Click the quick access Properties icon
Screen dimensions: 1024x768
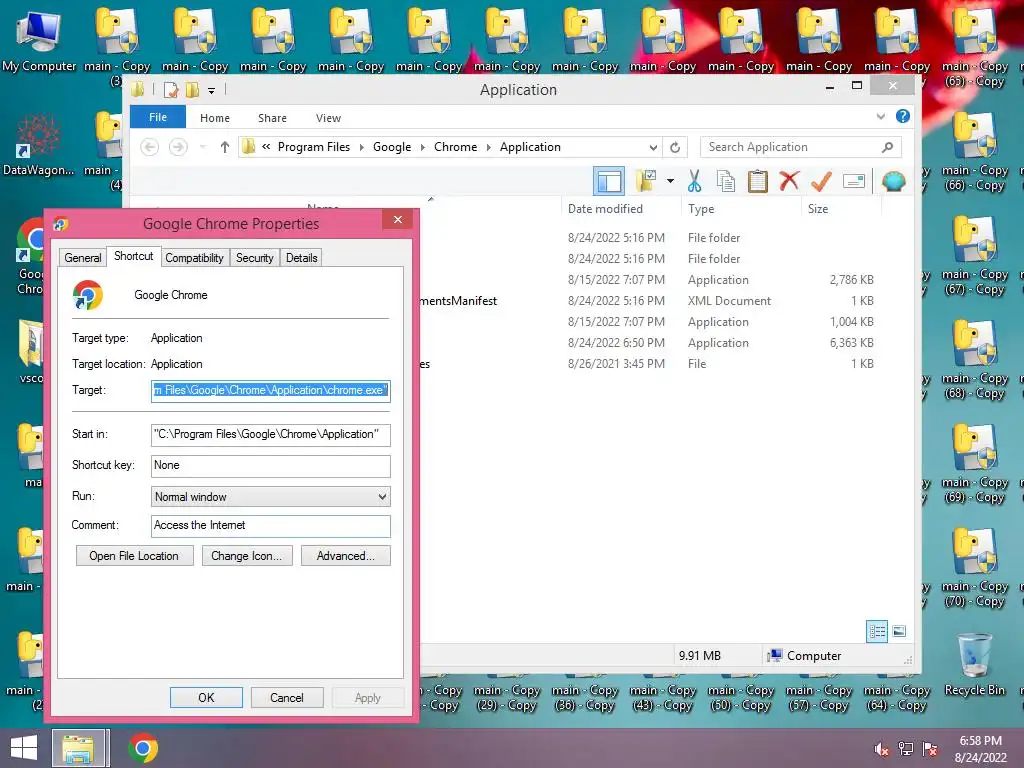pyautogui.click(x=172, y=89)
